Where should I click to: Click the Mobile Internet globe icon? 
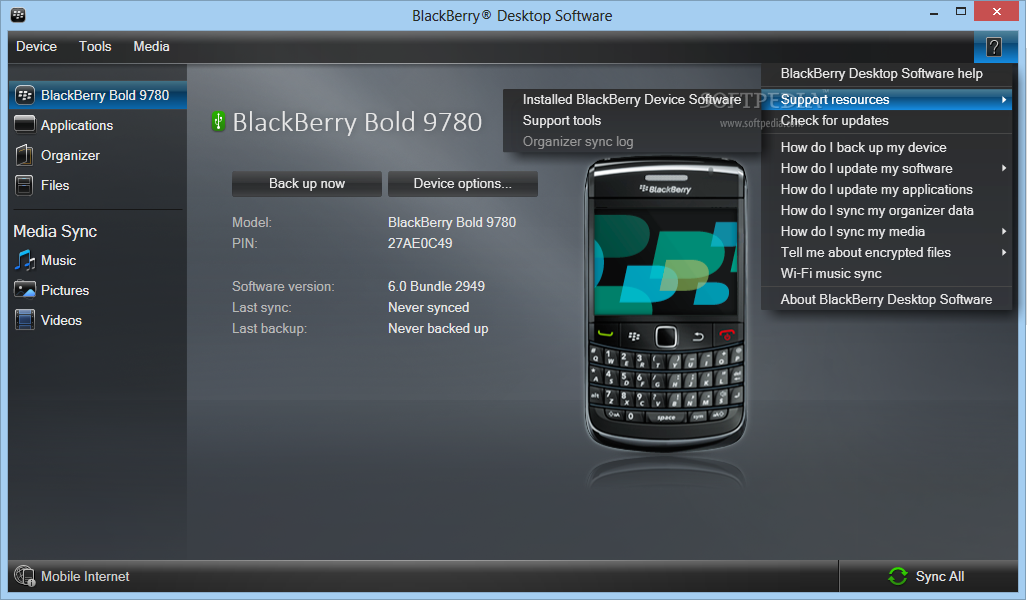point(24,576)
